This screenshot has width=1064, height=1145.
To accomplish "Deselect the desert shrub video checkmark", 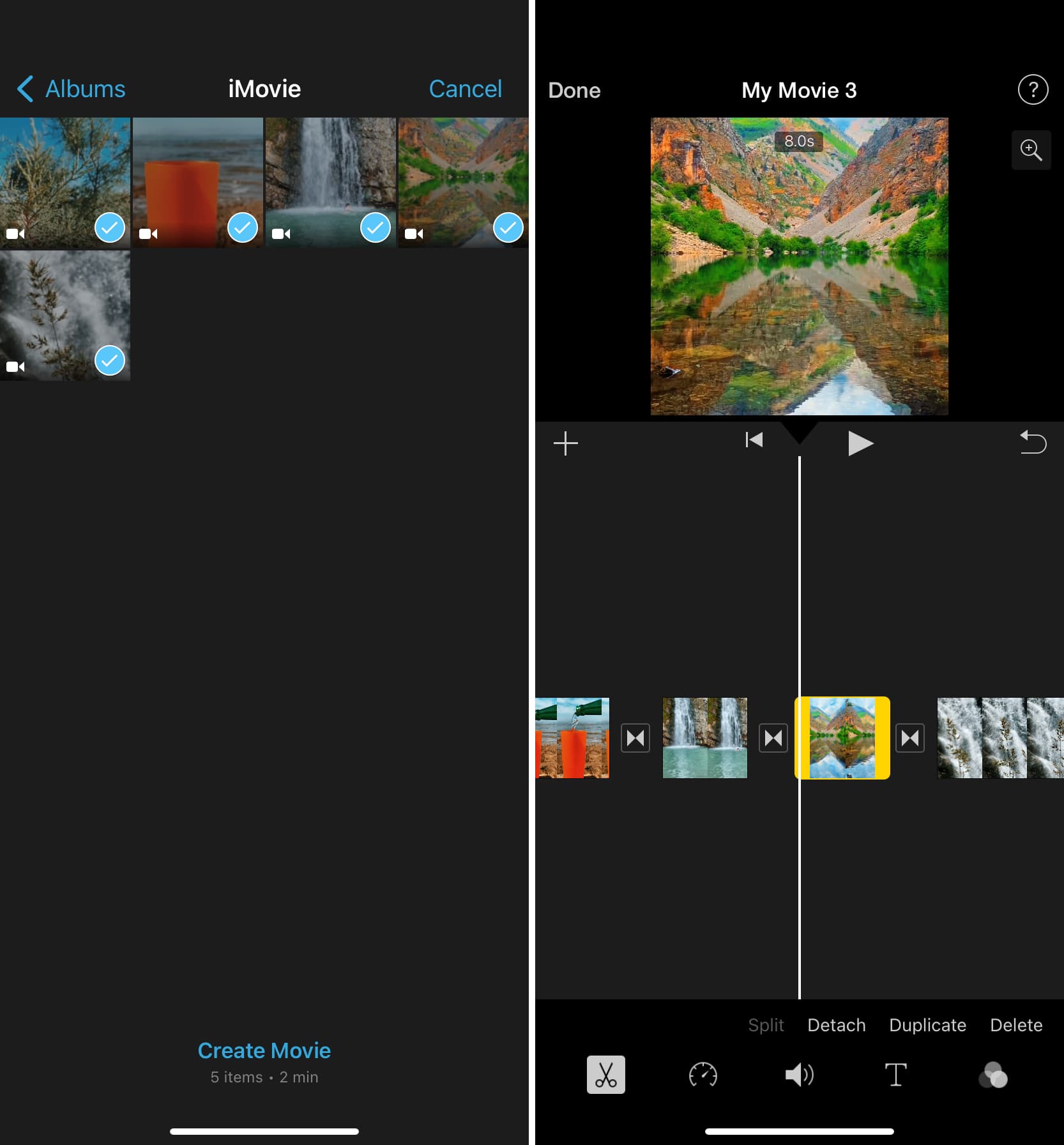I will point(110,227).
